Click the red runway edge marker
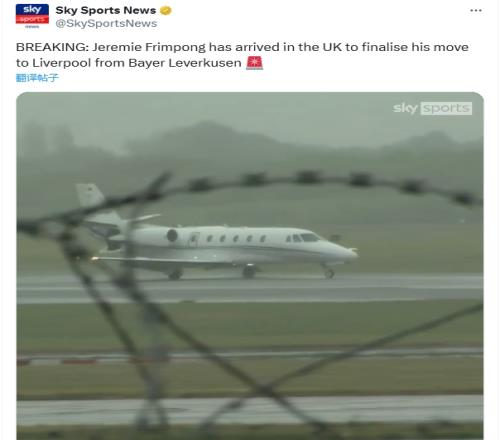Image resolution: width=500 pixels, height=440 pixels. pyautogui.click(x=79, y=361)
